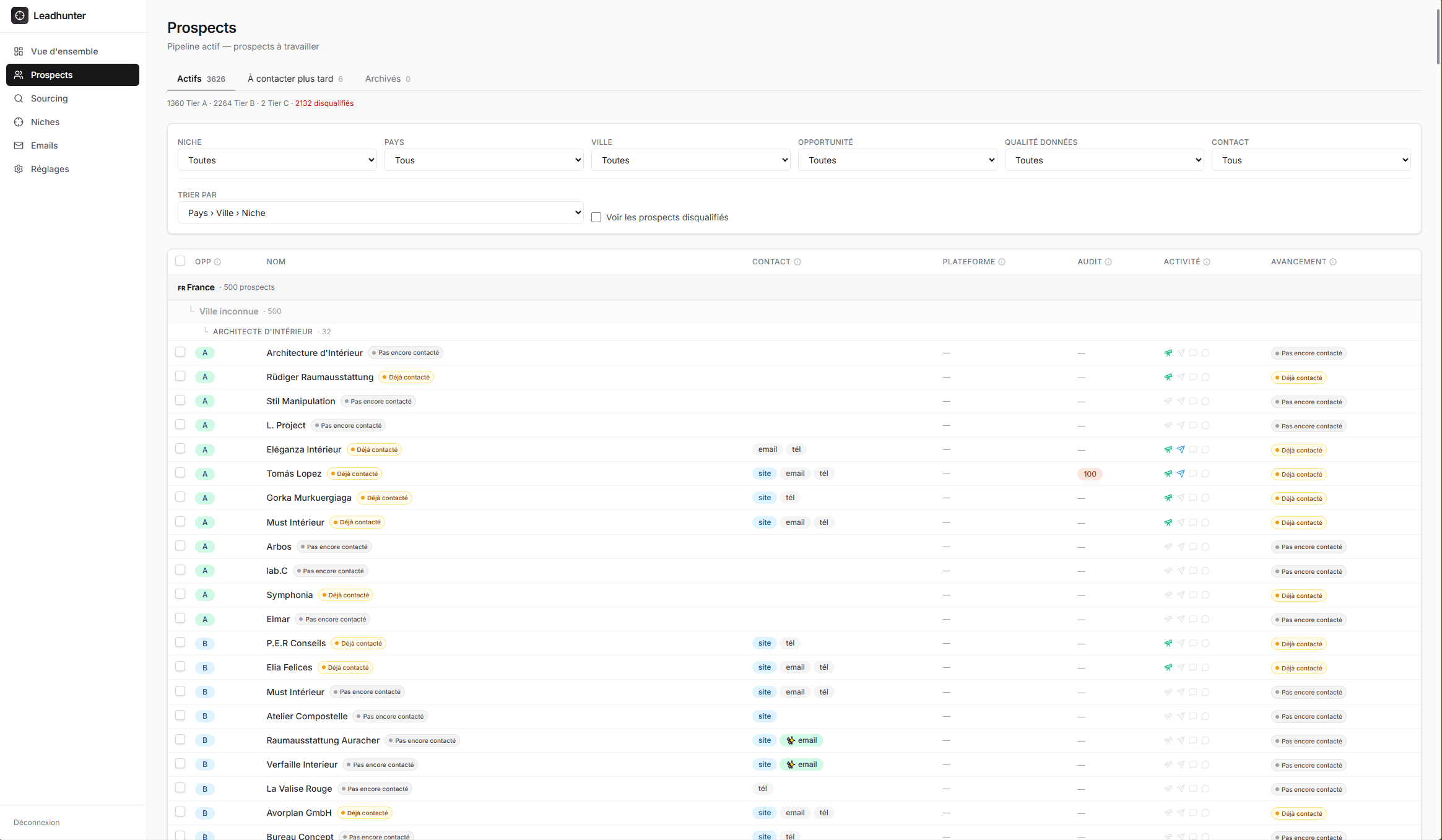The image size is (1442, 840).
Task: Check the Architecture d'Intérieur row checkbox
Action: [180, 352]
